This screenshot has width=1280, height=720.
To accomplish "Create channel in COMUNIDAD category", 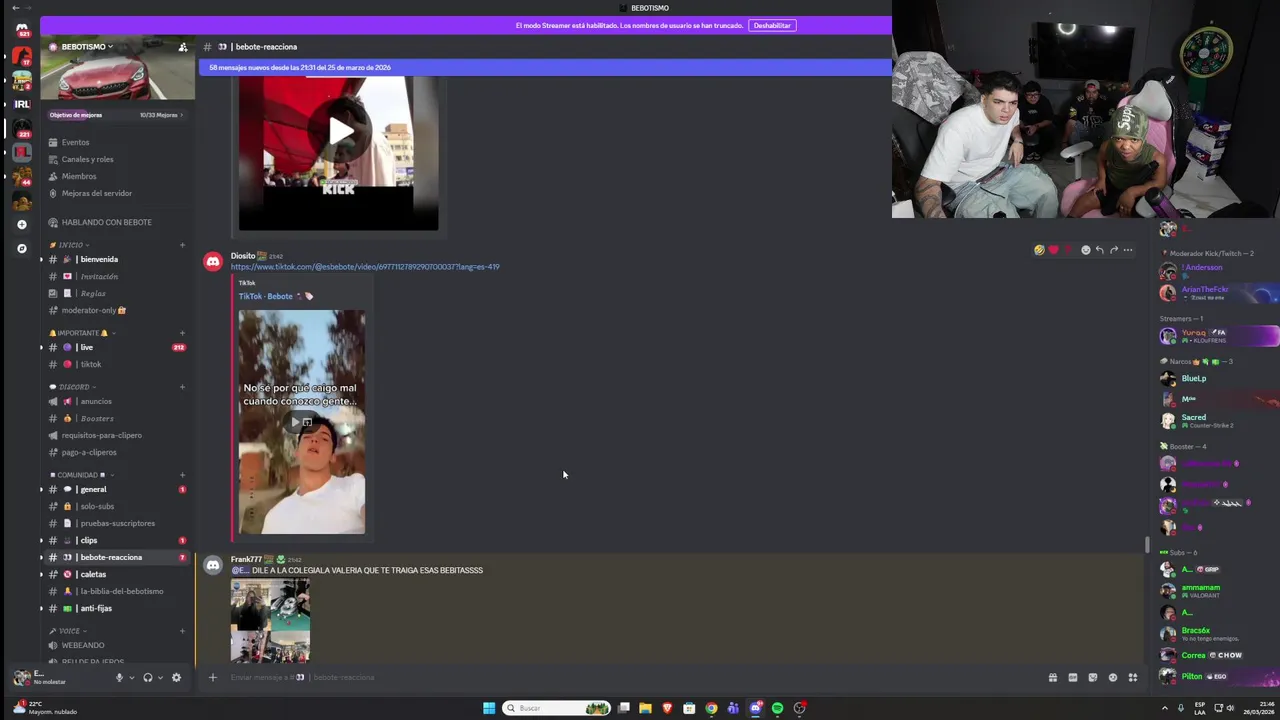I will [x=182, y=475].
